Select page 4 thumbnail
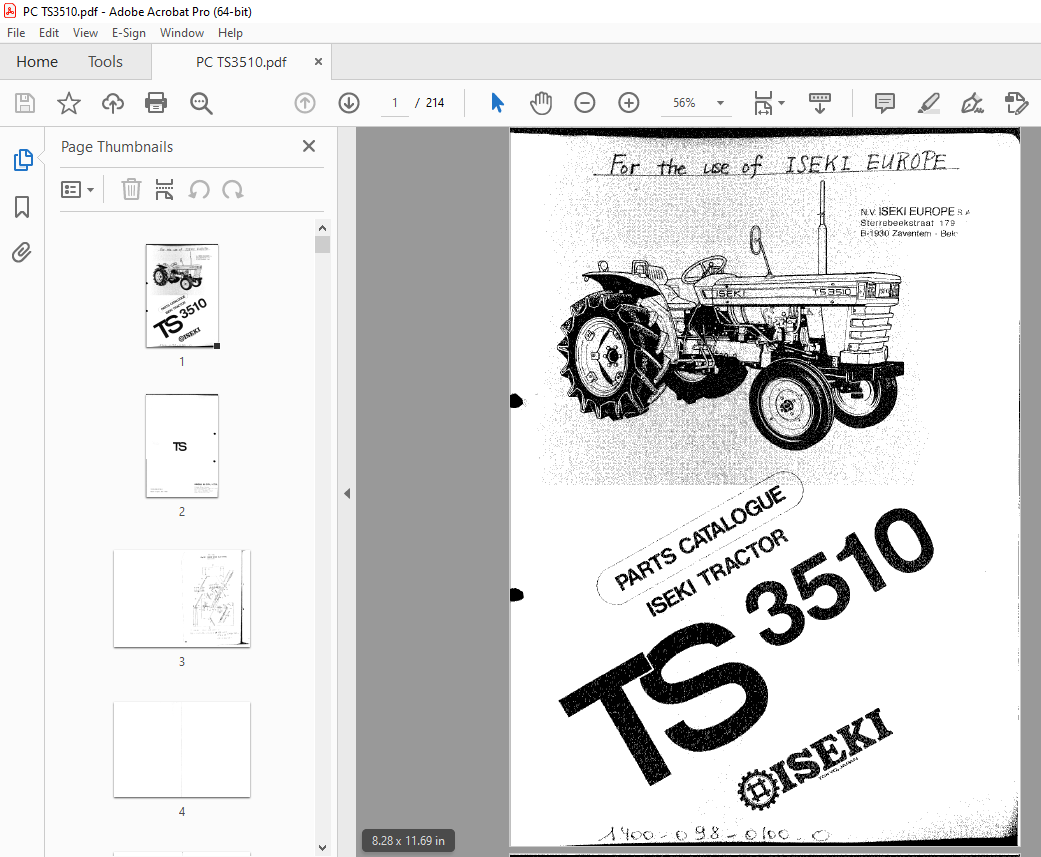The width and height of the screenshot is (1041, 857). click(182, 749)
